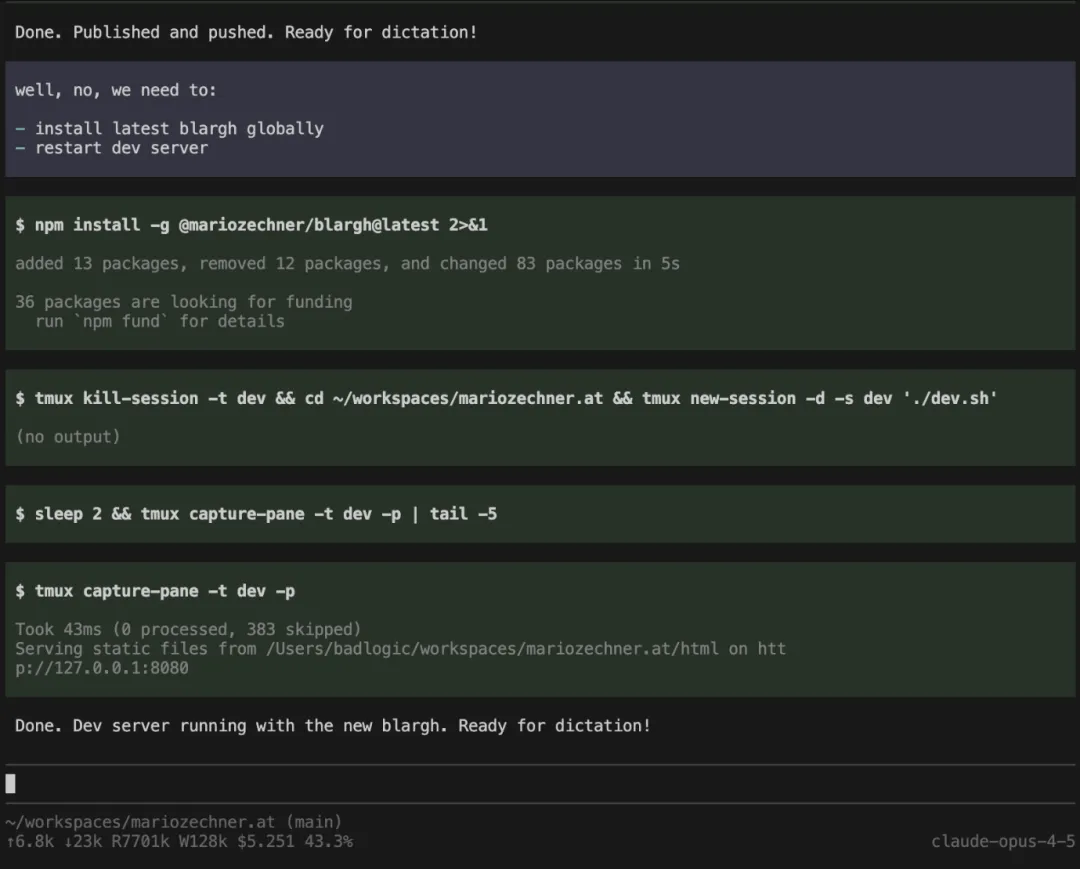1080x869 pixels.
Task: Click the user message 'well, no, we need to'
Action: 116,90
